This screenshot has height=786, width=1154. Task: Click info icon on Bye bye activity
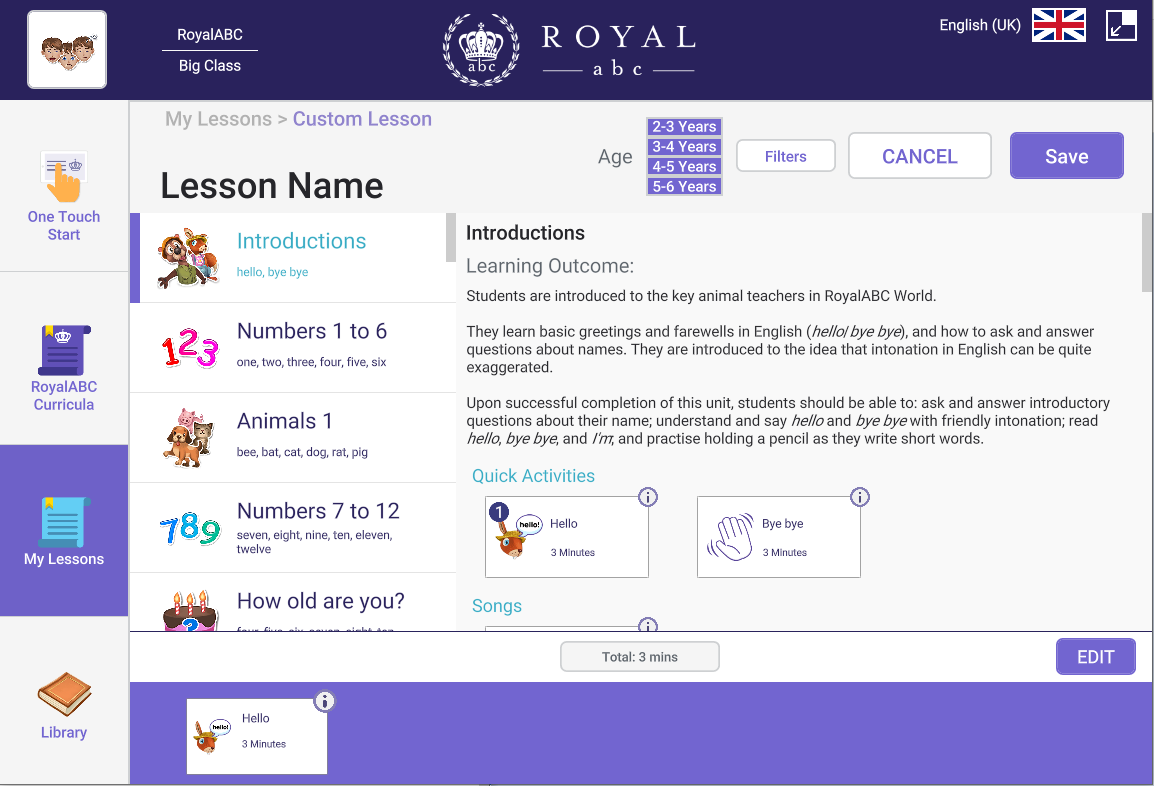860,497
